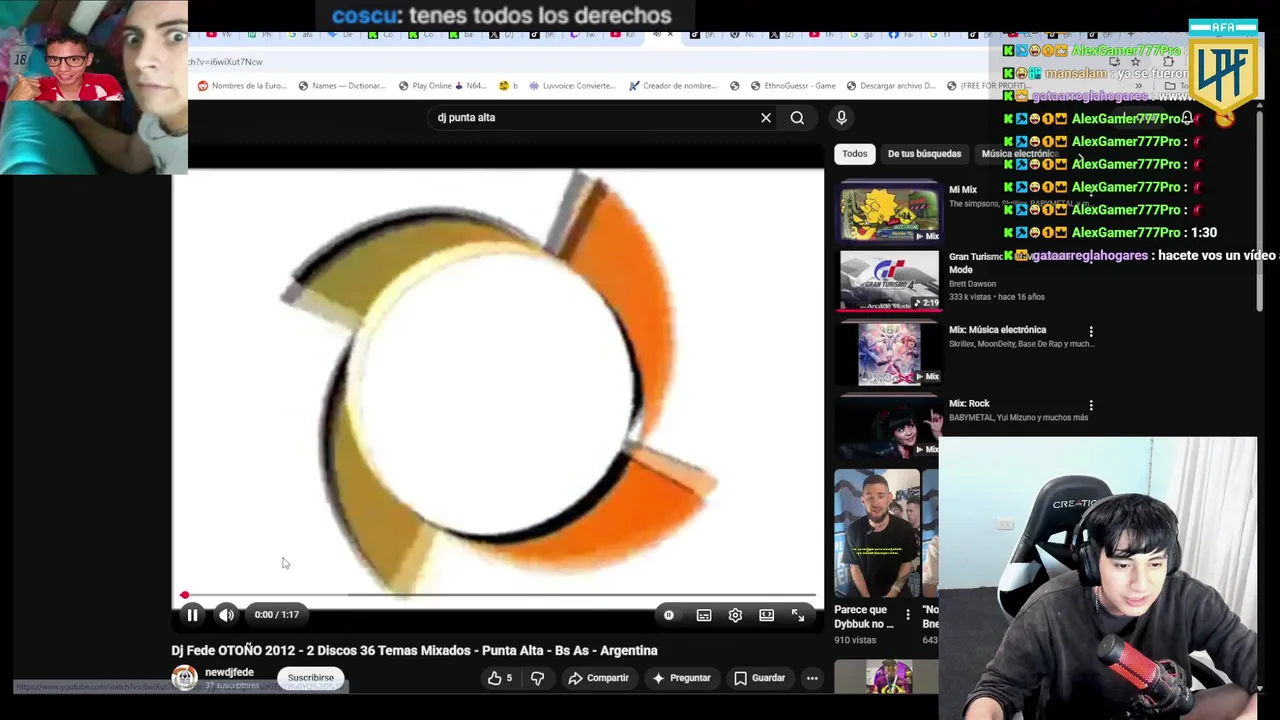
Task: Click the red playhead at video start
Action: click(184, 595)
